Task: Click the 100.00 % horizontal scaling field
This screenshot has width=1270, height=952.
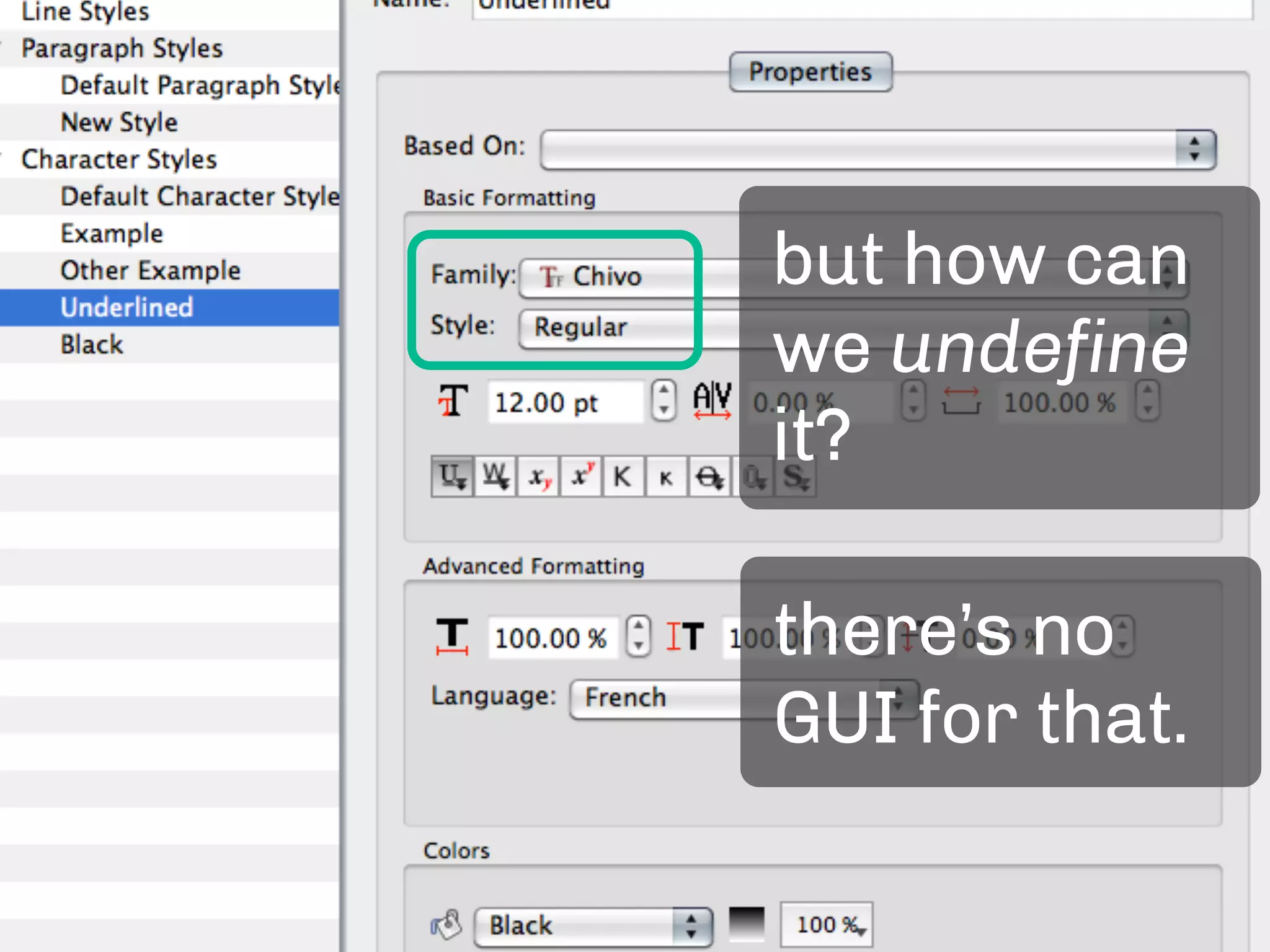Action: (553, 638)
